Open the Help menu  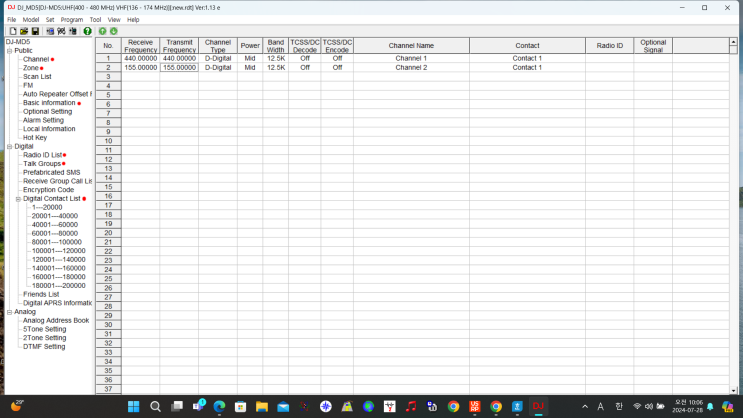(x=133, y=20)
